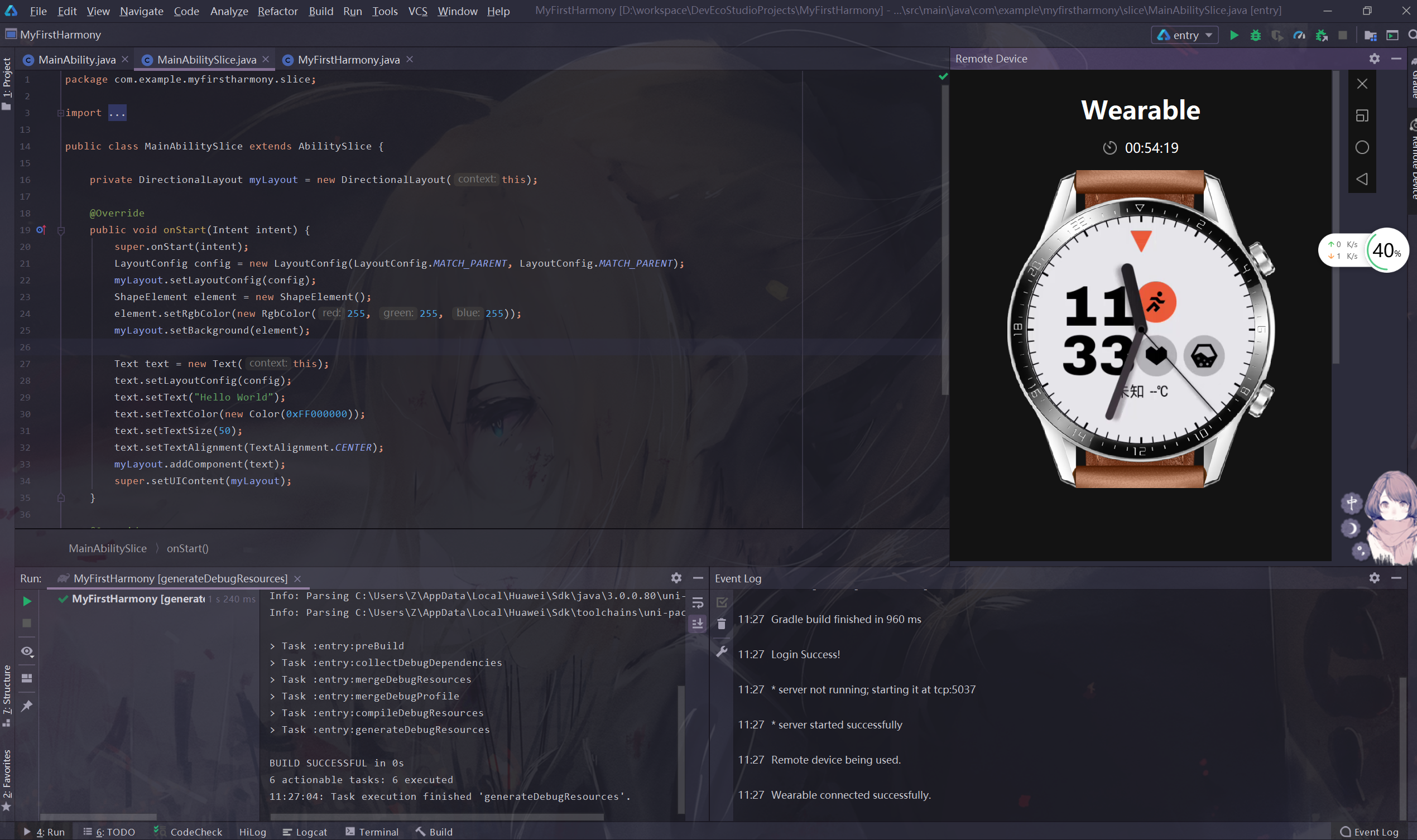This screenshot has width=1417, height=840.
Task: Hide the Remote Device panel
Action: (x=1396, y=59)
